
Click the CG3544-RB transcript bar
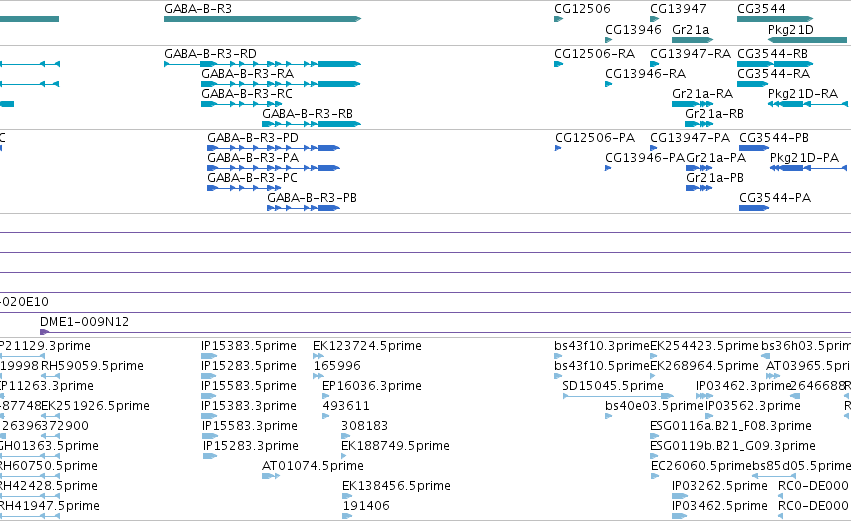click(x=774, y=64)
